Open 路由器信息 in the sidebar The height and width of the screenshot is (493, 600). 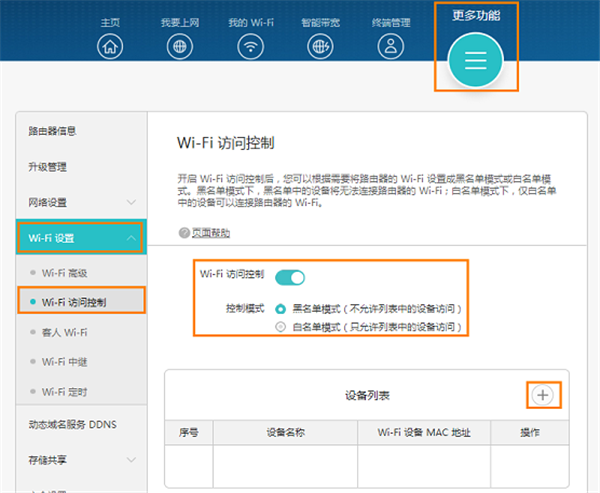click(52, 131)
